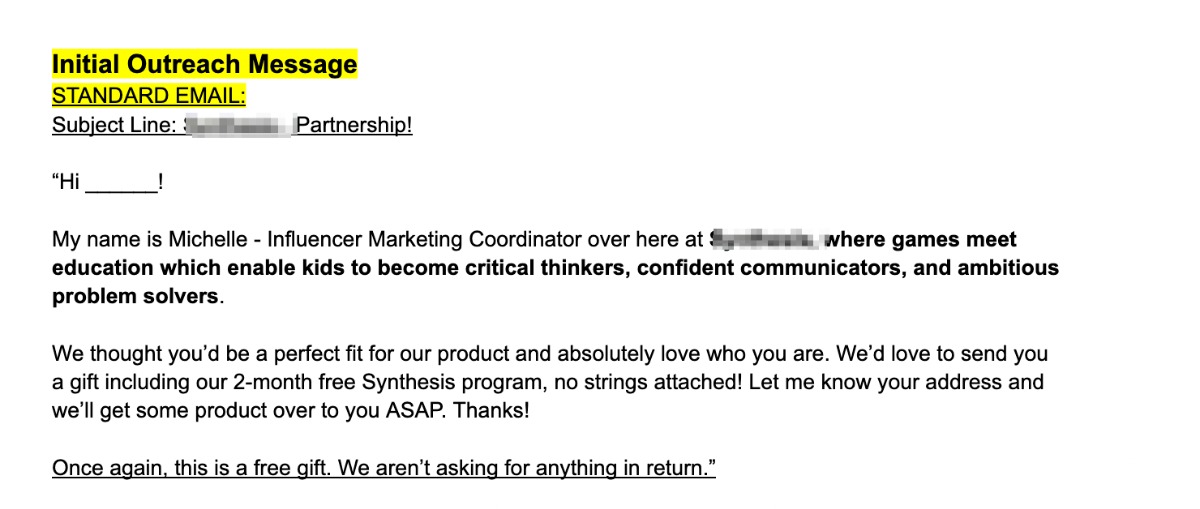Screen dimensions: 1200x509
Task: Click the underlined 'STANDARD EMAIL:' text
Action: (148, 96)
